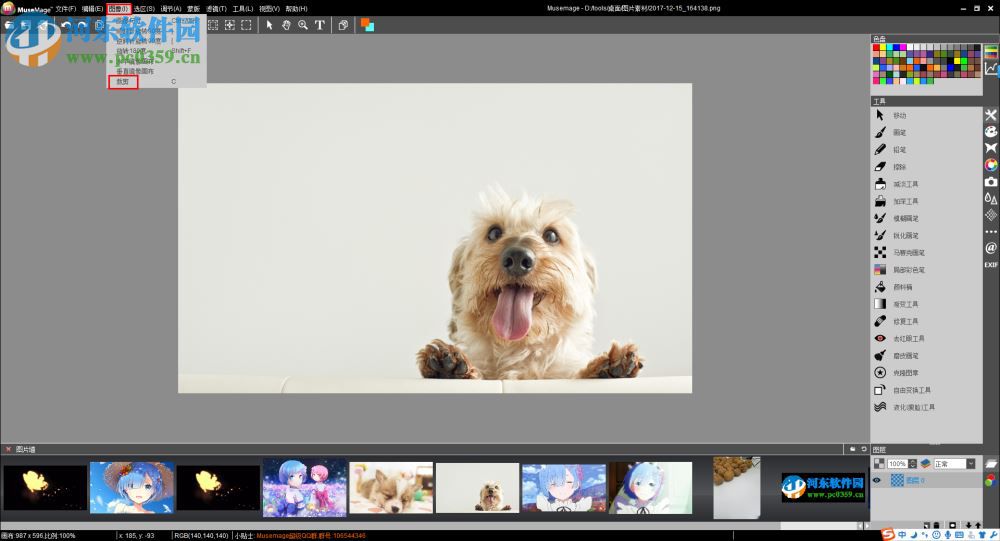Open the Help (帮助) menu

point(296,8)
